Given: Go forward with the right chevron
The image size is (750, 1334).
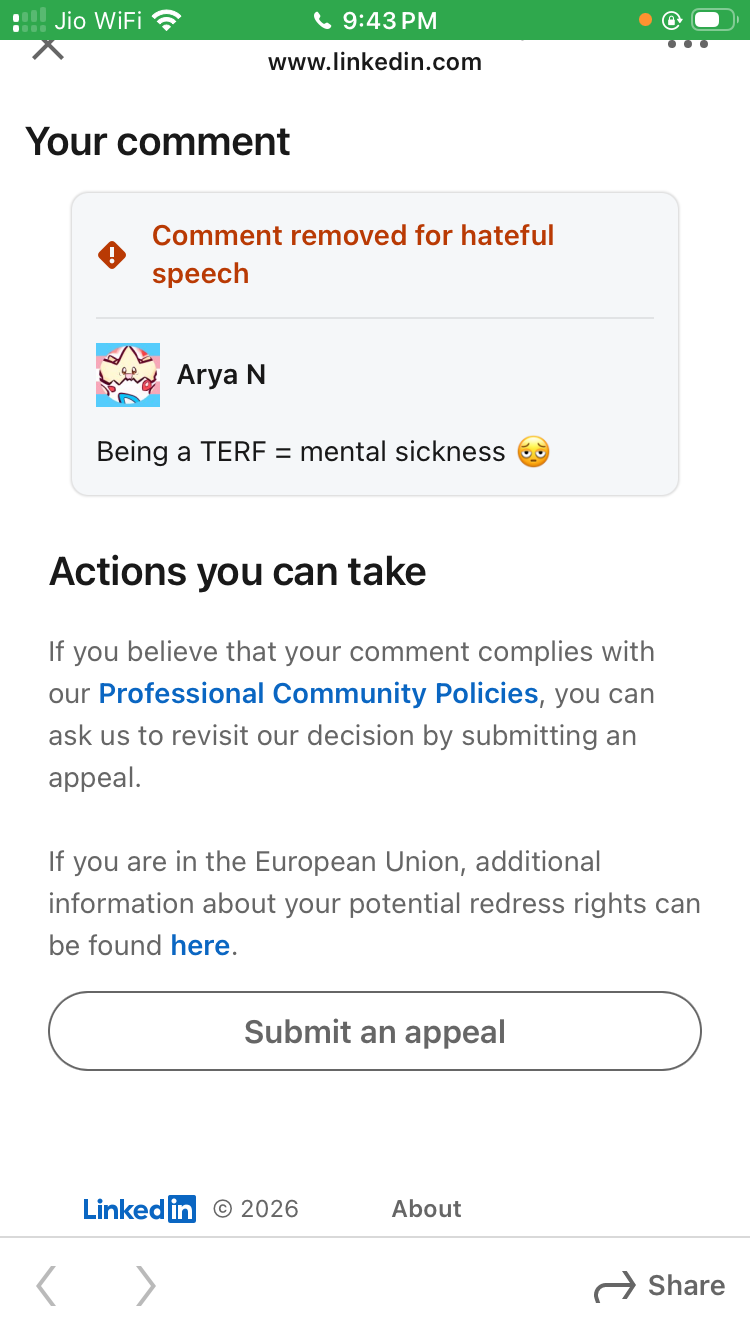Looking at the screenshot, I should 146,1286.
